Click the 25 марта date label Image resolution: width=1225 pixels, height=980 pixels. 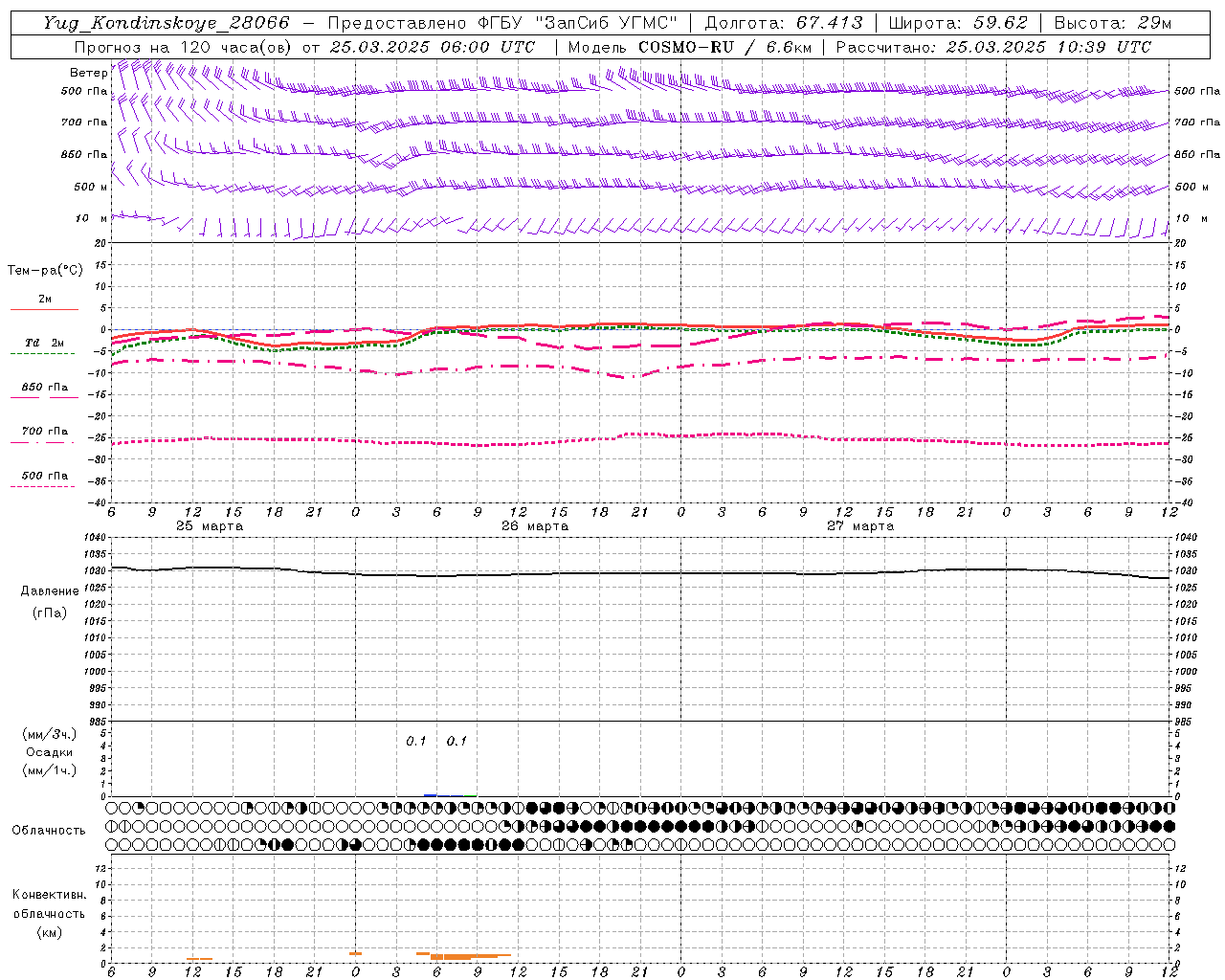point(210,526)
